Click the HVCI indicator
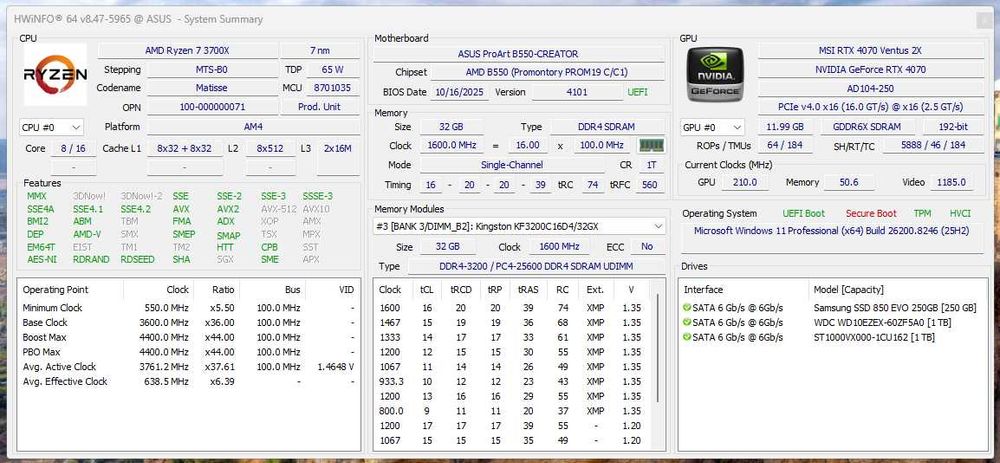The width and height of the screenshot is (1000, 463). point(960,214)
